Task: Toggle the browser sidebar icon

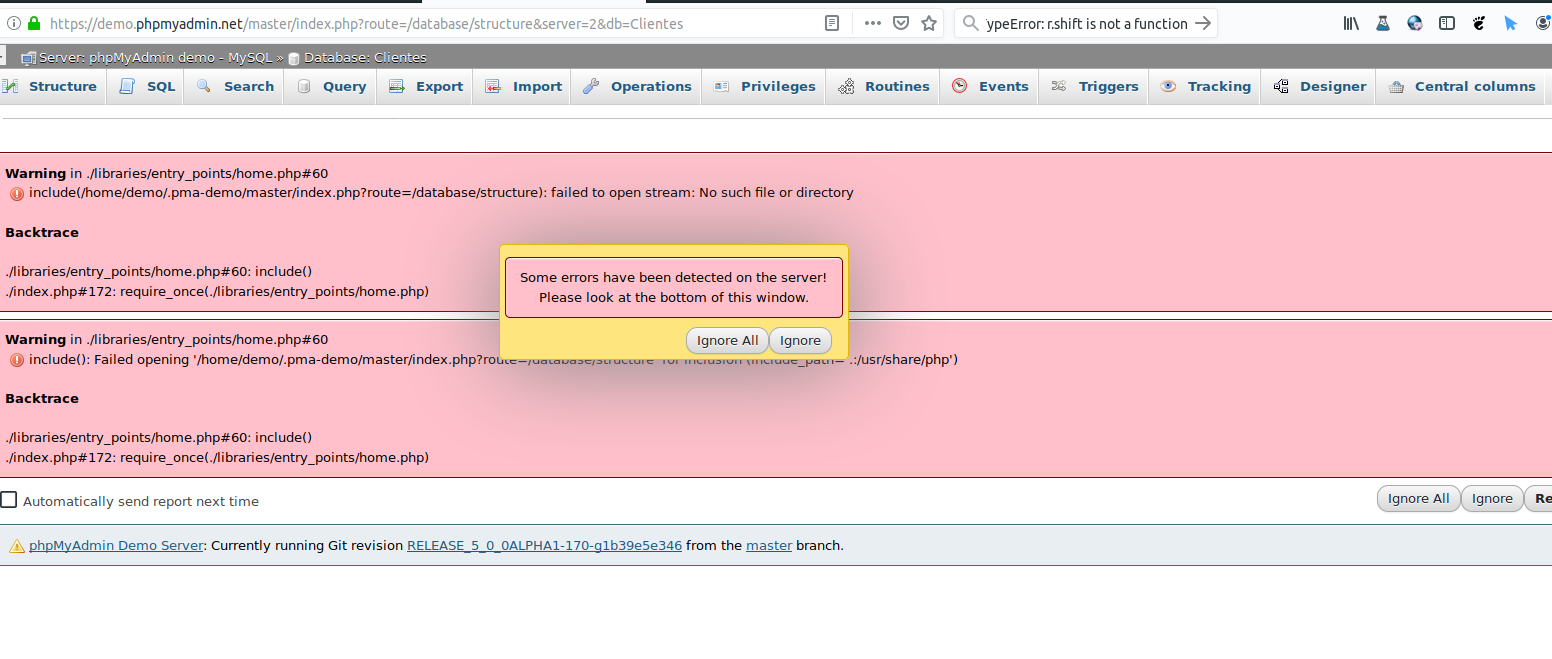Action: point(1448,22)
